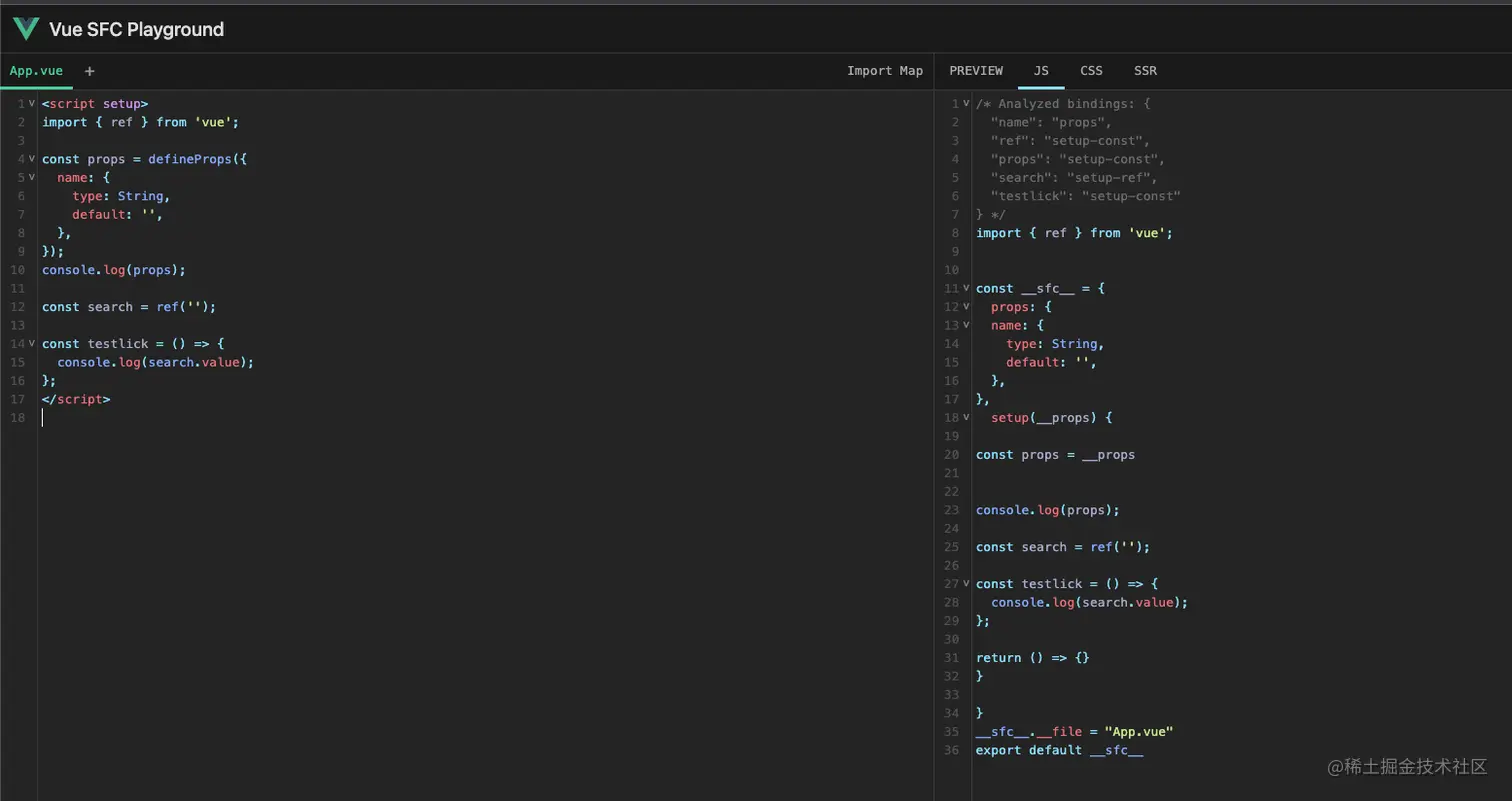Screen dimensions: 1512x801
Task: Switch to the PREVIEW output tab
Action: coord(976,71)
